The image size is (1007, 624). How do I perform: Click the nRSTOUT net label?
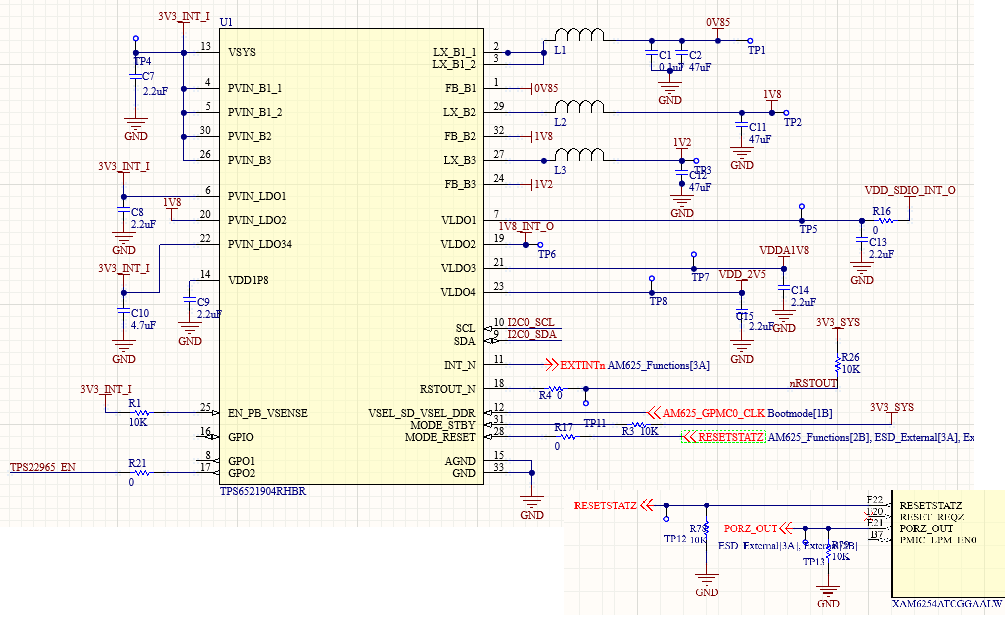(813, 383)
